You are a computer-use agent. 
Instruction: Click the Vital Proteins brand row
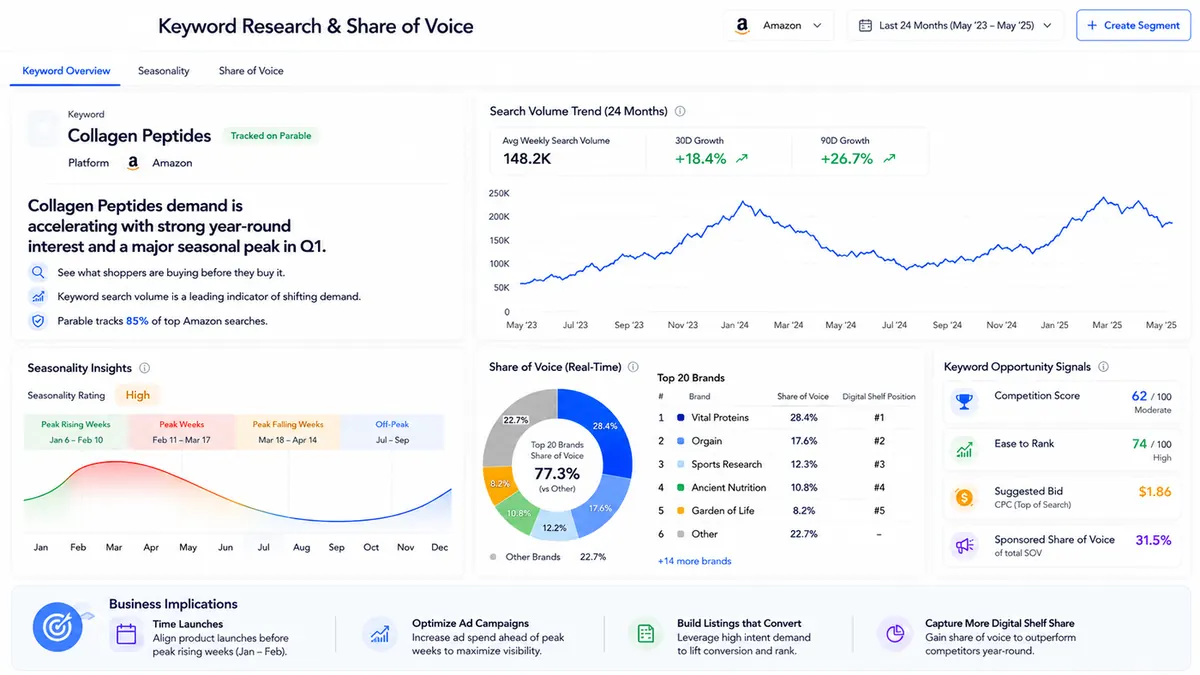786,418
